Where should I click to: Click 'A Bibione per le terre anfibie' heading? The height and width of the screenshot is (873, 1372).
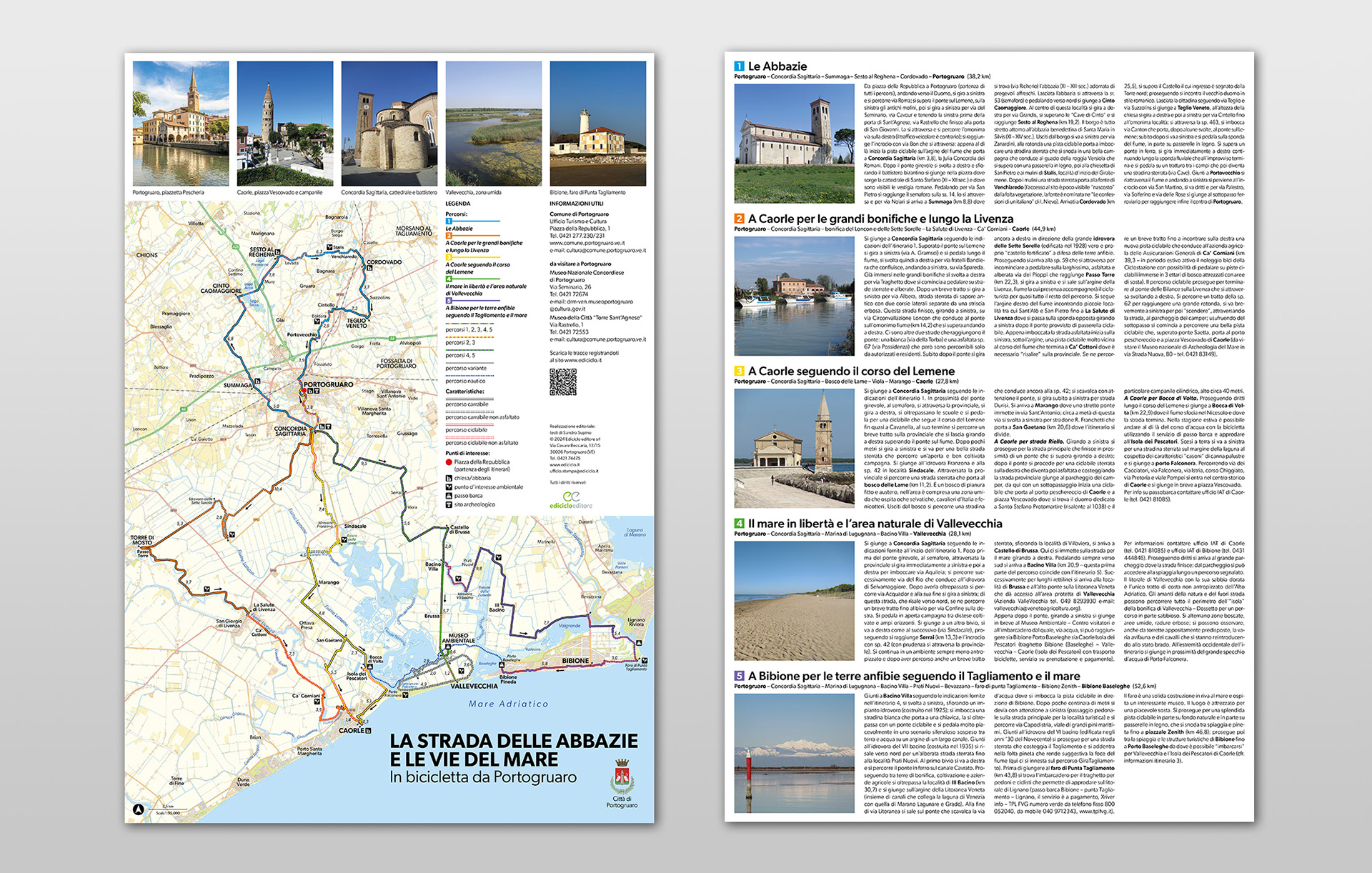[x=914, y=676]
